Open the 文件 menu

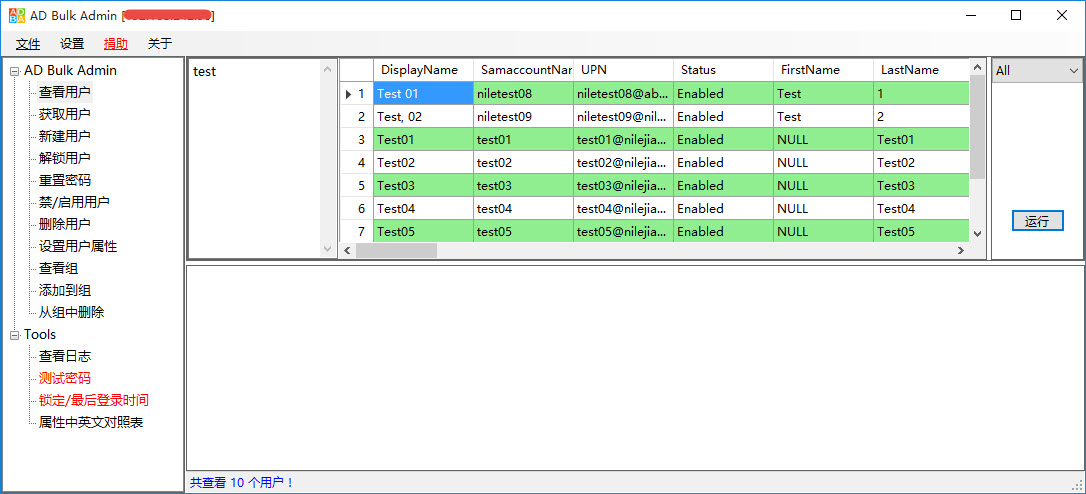pos(28,43)
